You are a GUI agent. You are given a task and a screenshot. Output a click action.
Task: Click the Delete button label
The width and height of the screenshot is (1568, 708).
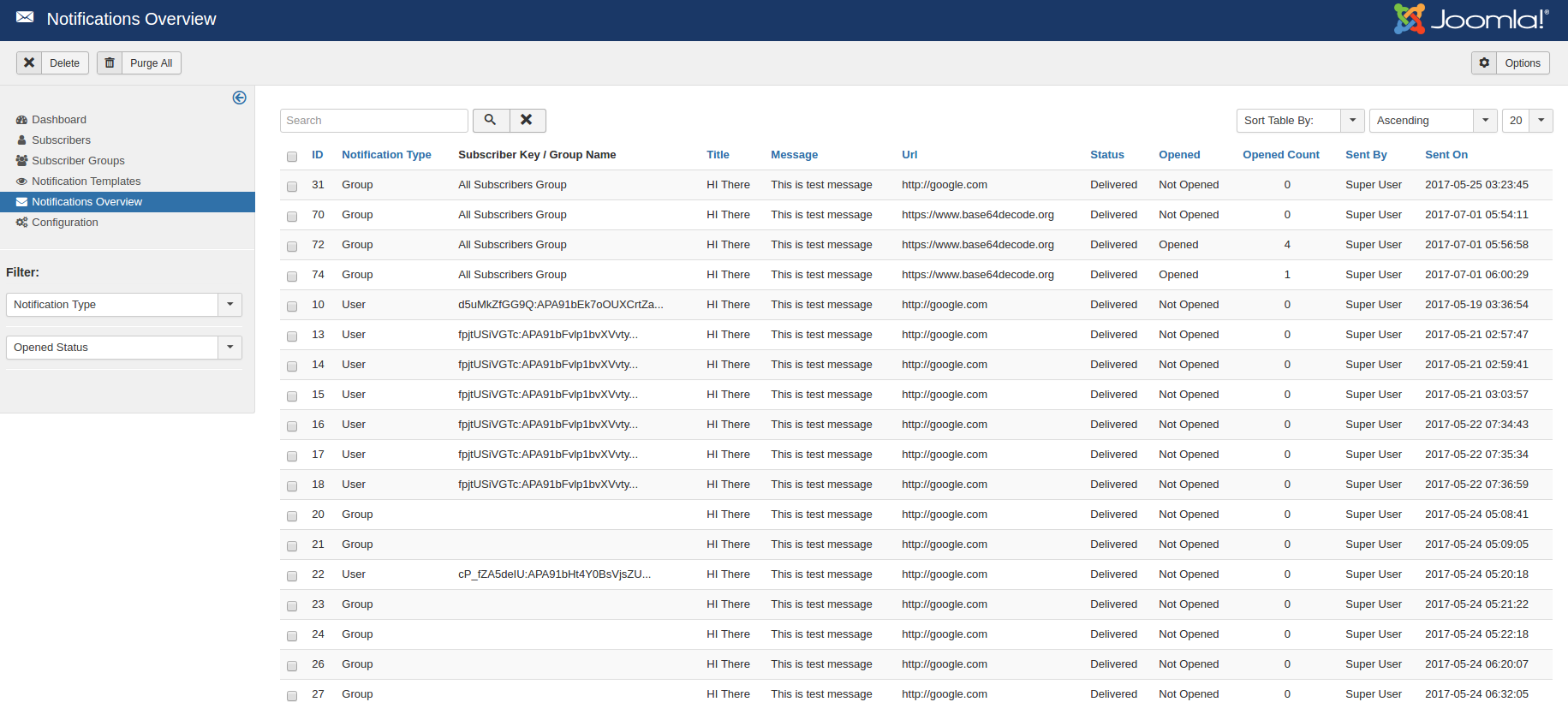[64, 63]
